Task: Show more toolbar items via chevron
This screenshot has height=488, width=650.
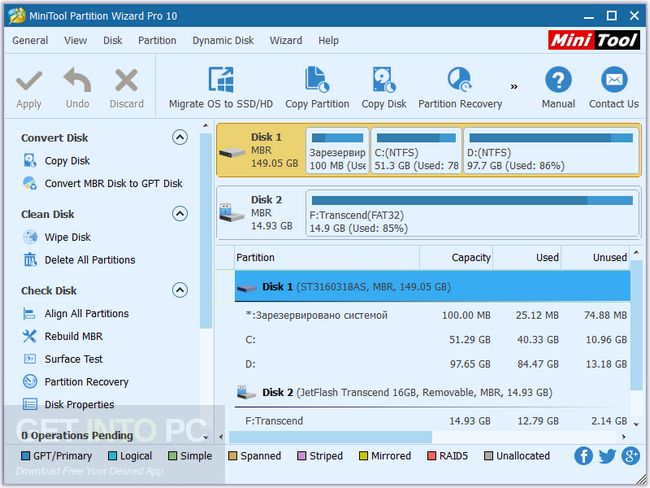Action: (514, 87)
